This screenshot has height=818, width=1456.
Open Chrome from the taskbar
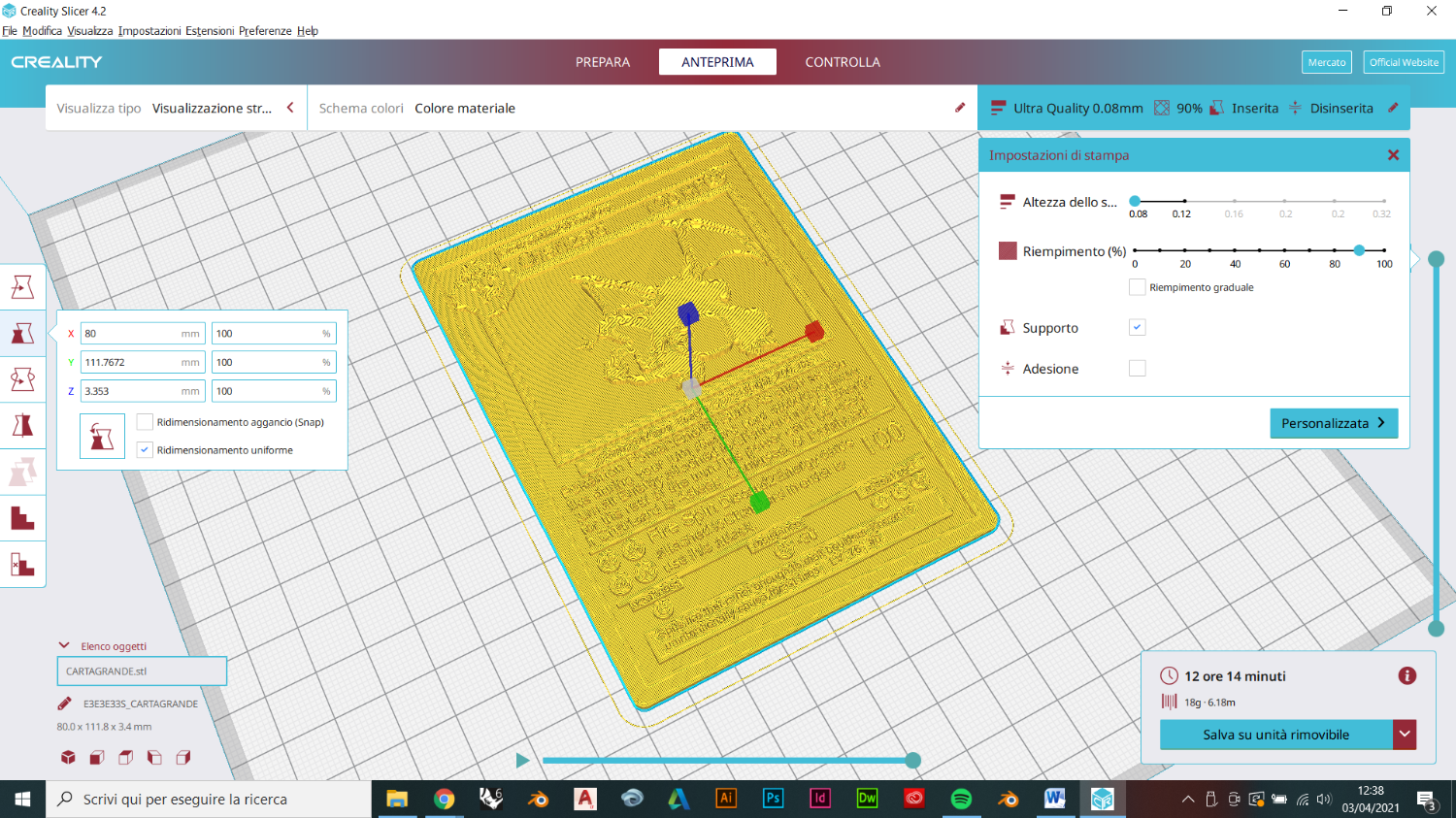(x=444, y=799)
